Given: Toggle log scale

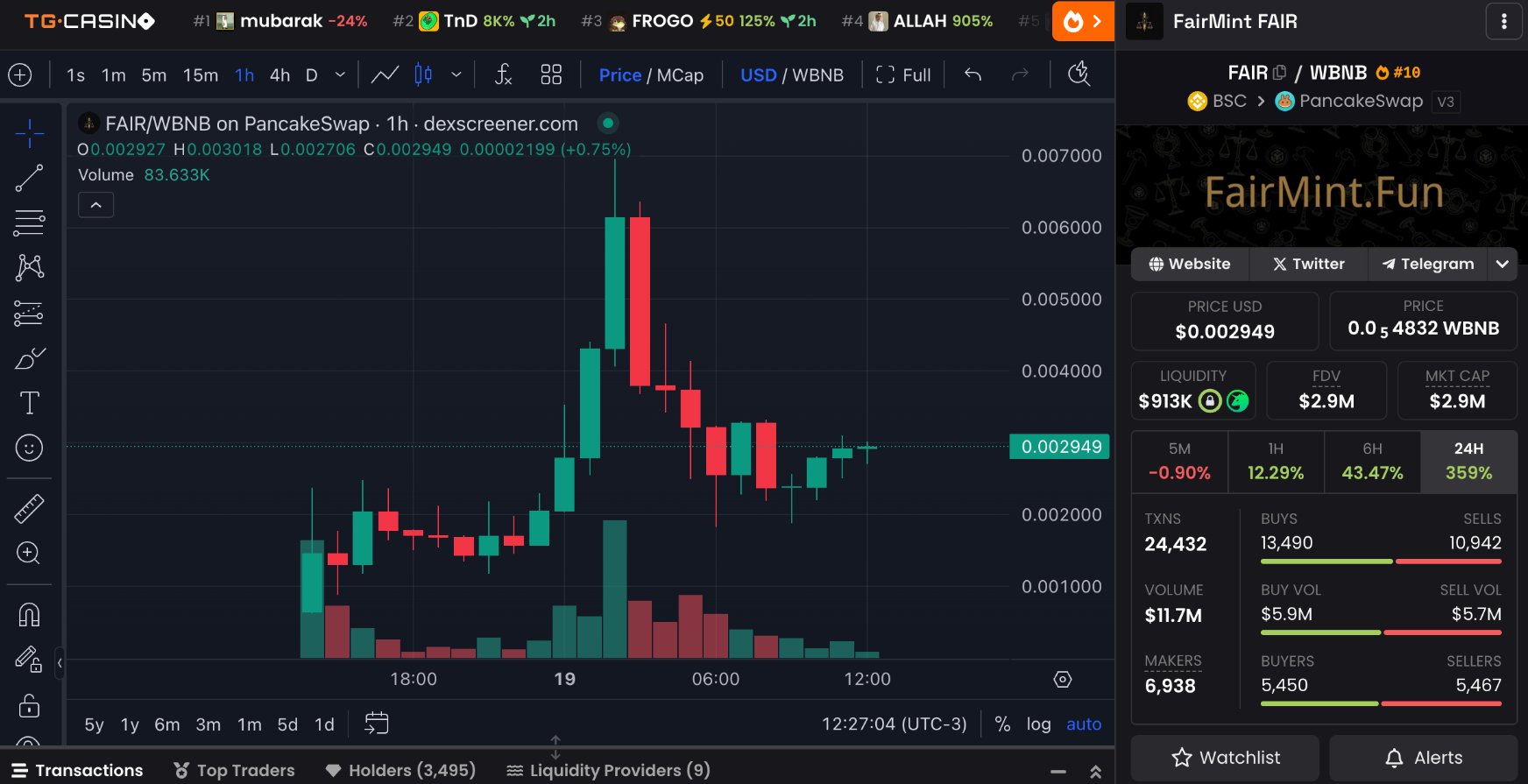Looking at the screenshot, I should 1038,724.
